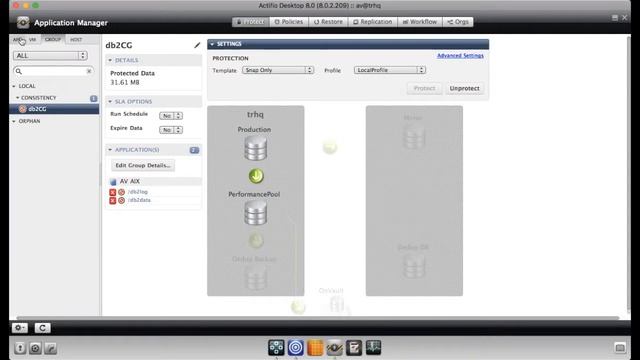Screen dimensions: 640x360
Task: Click the disabled Protect button
Action: point(424,88)
